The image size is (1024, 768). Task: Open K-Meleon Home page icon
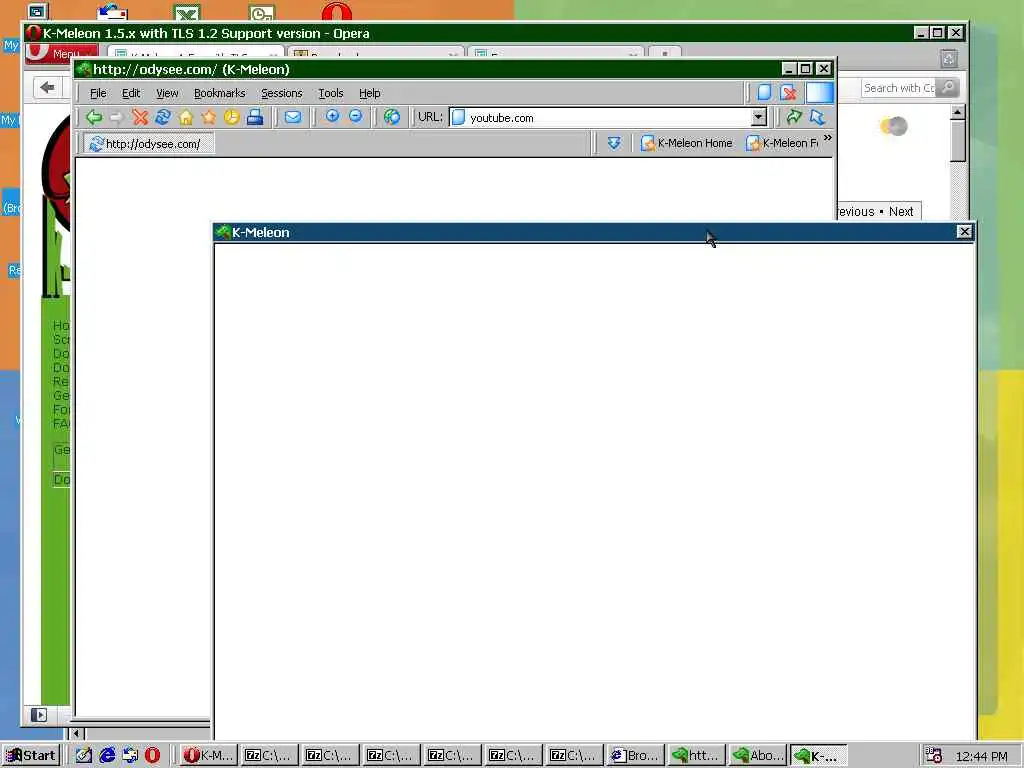coord(186,118)
